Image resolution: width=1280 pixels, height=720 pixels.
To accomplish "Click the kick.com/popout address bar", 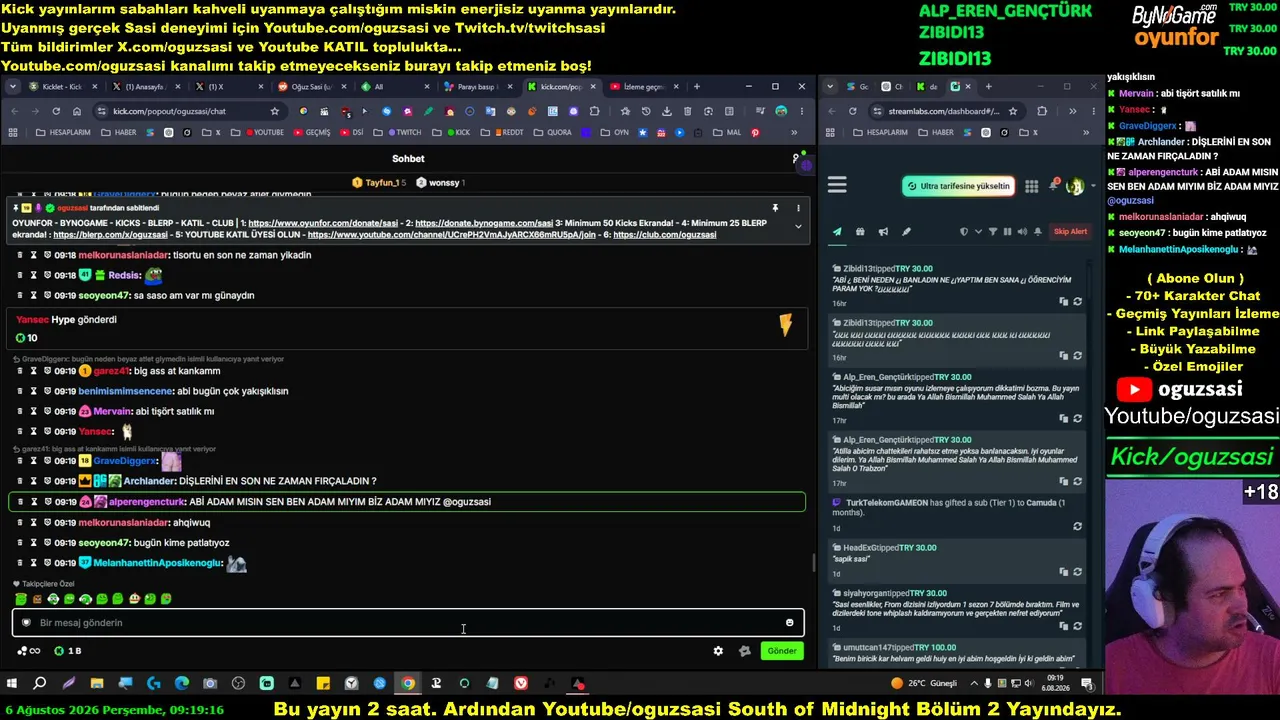I will 188,111.
